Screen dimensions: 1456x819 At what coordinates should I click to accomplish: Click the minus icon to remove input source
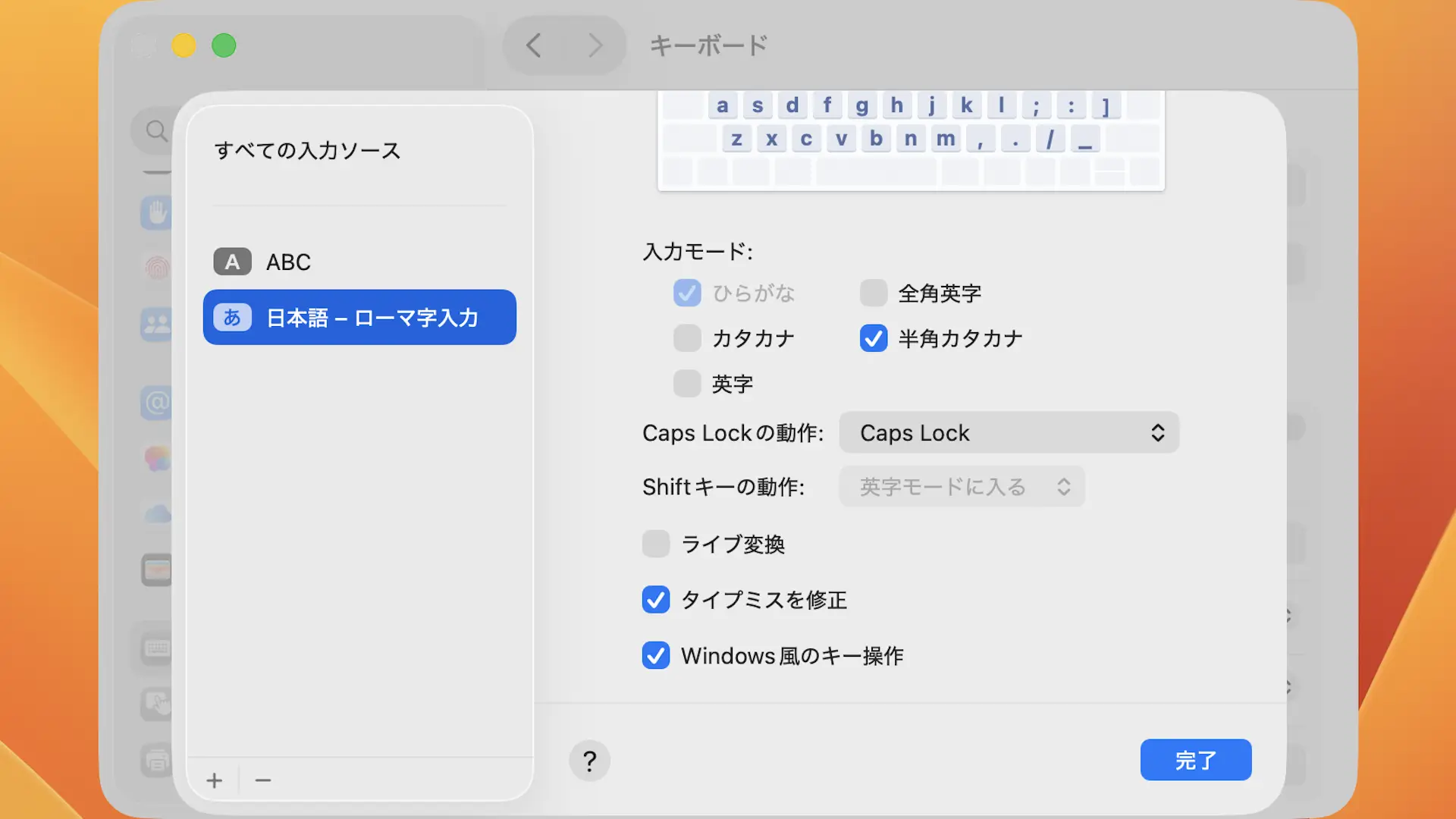[x=263, y=780]
